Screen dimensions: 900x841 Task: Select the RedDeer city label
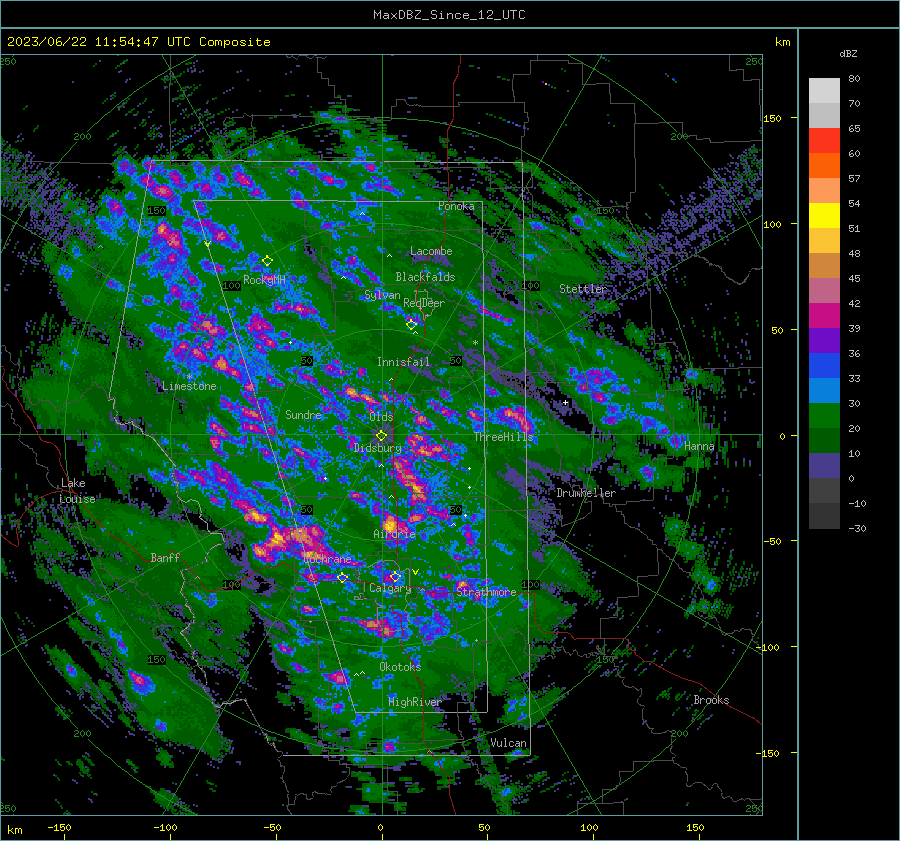424,303
